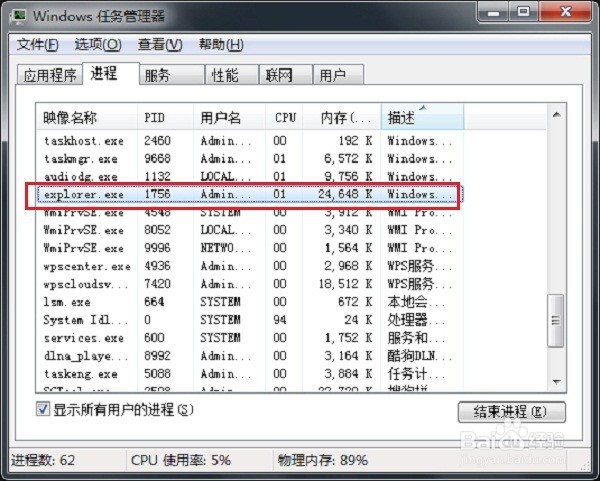This screenshot has width=600, height=481.
Task: Select the services.exe process row
Action: [249, 338]
